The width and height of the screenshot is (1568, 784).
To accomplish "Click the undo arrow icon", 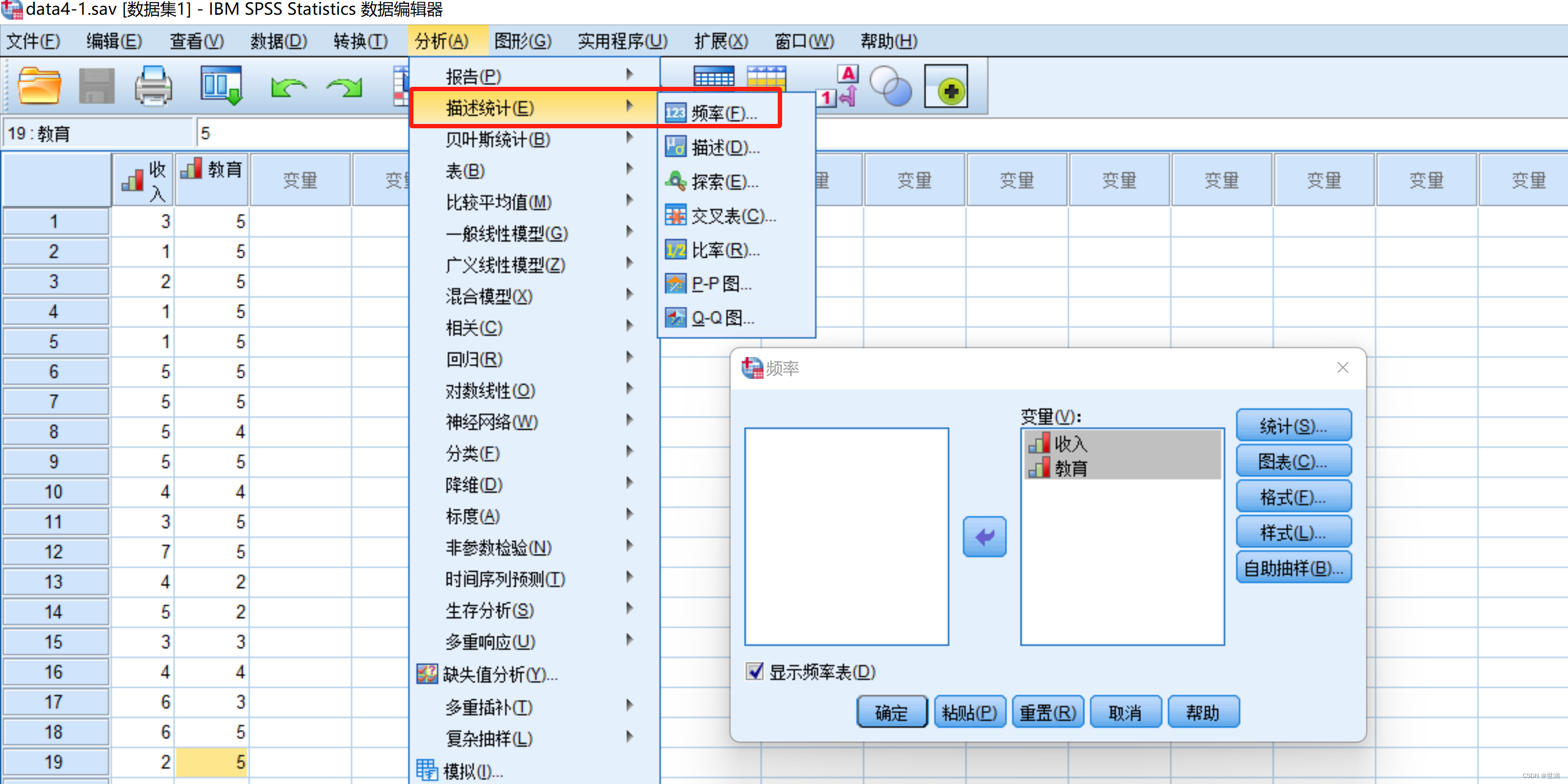I will pos(288,88).
